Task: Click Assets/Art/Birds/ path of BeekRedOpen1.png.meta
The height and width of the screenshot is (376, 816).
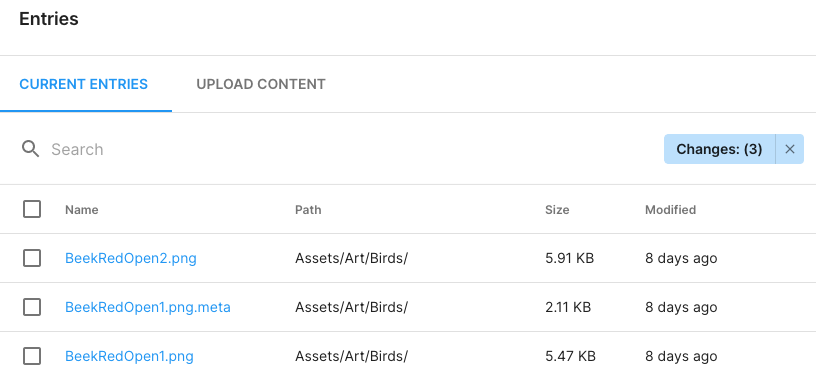Action: tap(351, 307)
